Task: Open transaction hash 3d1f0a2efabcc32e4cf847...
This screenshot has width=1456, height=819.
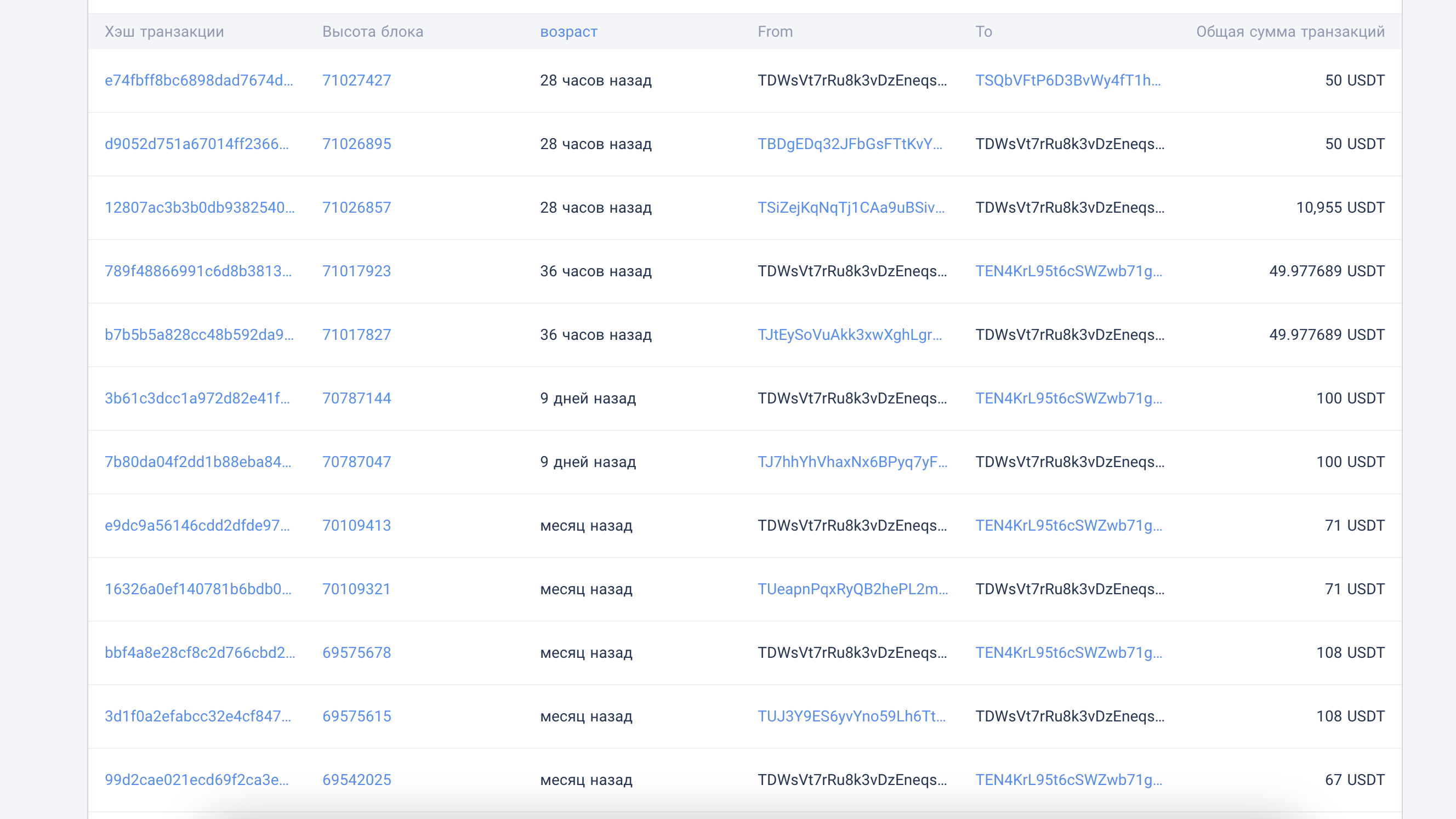Action: tap(198, 716)
